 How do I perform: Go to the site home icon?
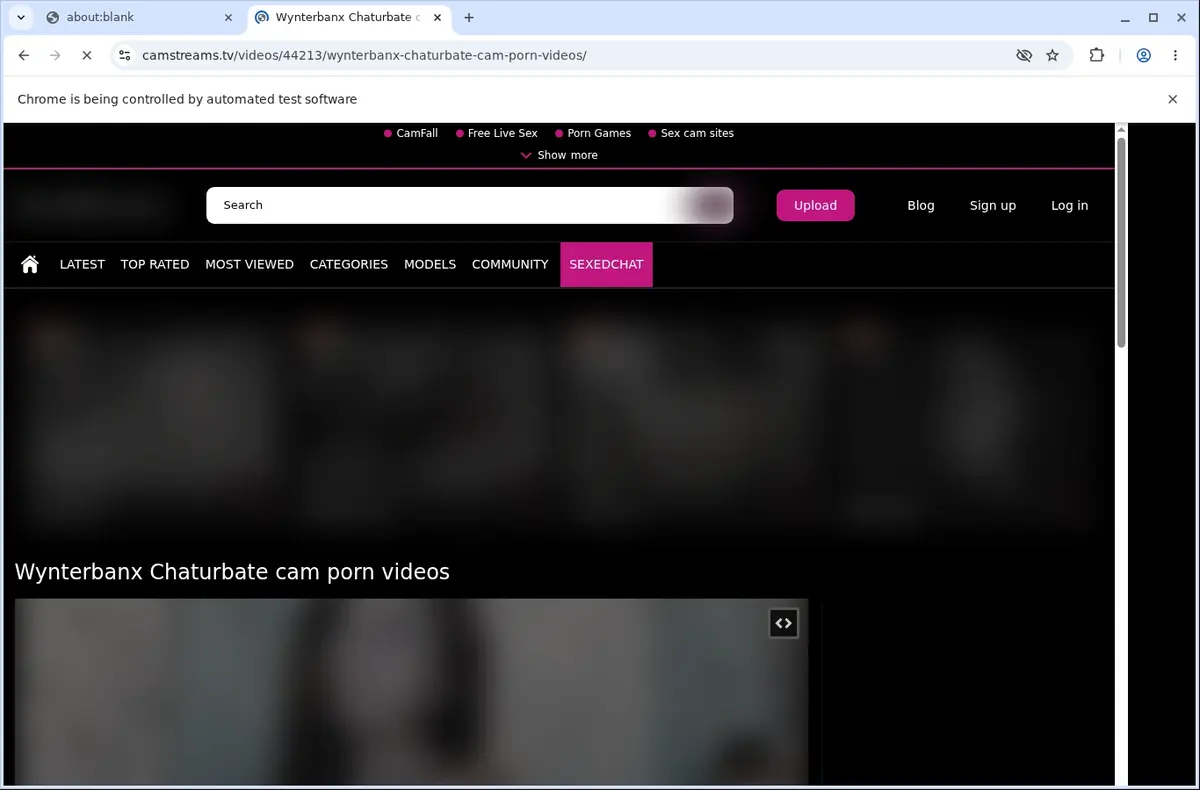pyautogui.click(x=30, y=264)
